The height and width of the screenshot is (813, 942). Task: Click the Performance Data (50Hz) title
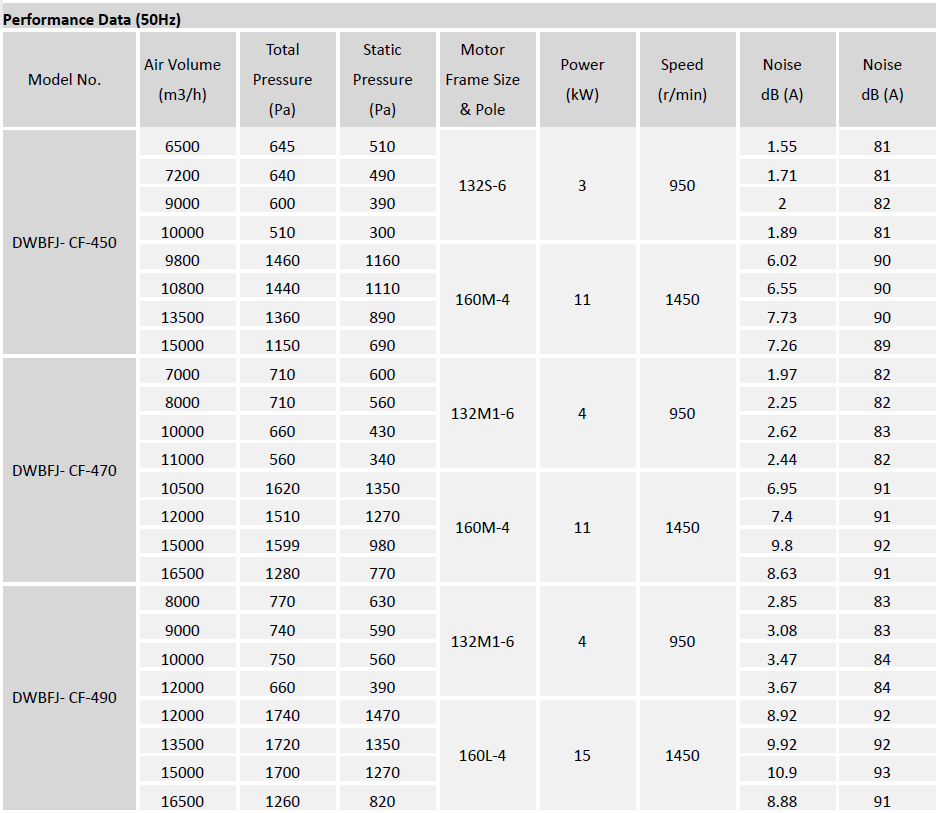pyautogui.click(x=92, y=19)
